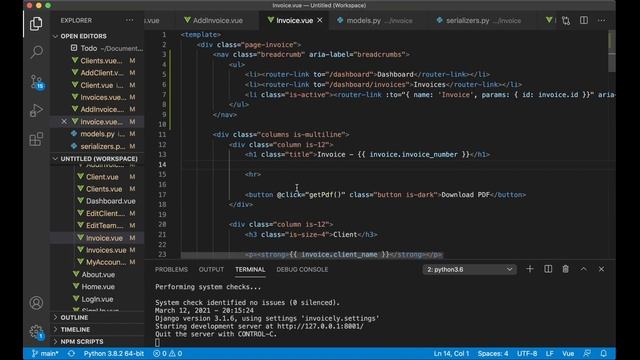Open the Manage gear icon
This screenshot has width=640, height=360.
[x=36, y=331]
